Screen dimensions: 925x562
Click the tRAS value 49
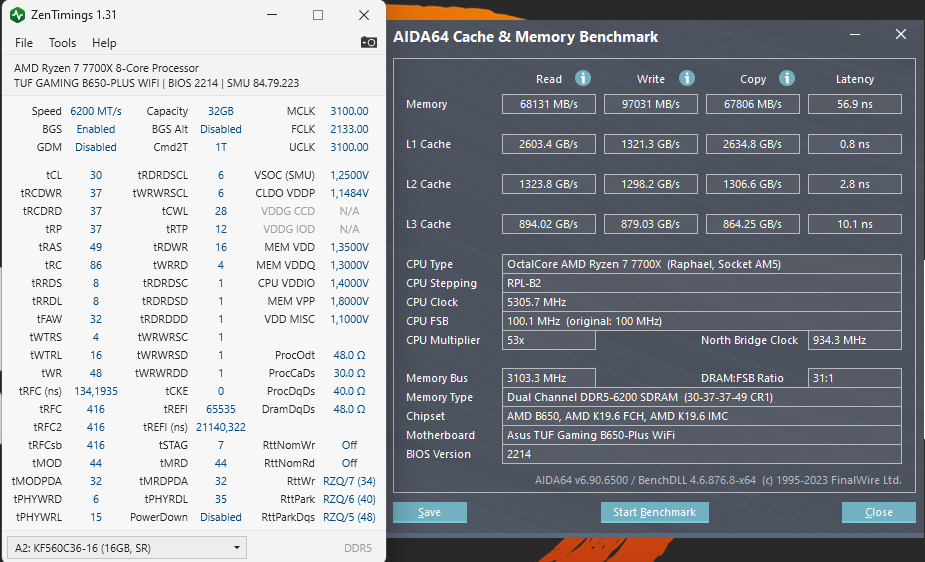point(96,247)
